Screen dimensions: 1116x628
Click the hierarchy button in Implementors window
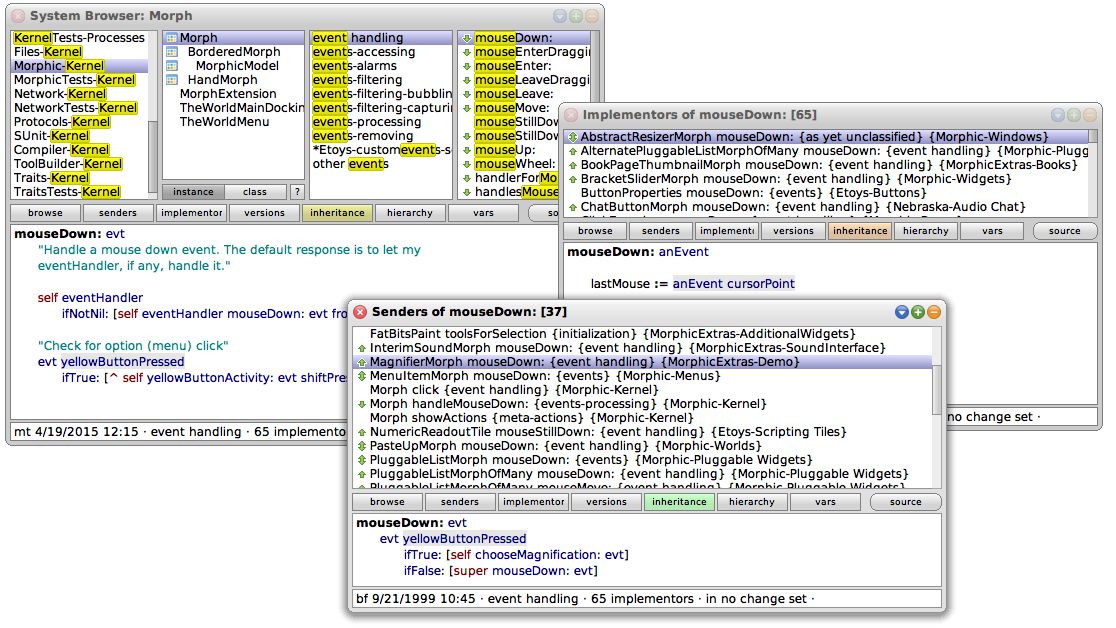925,230
